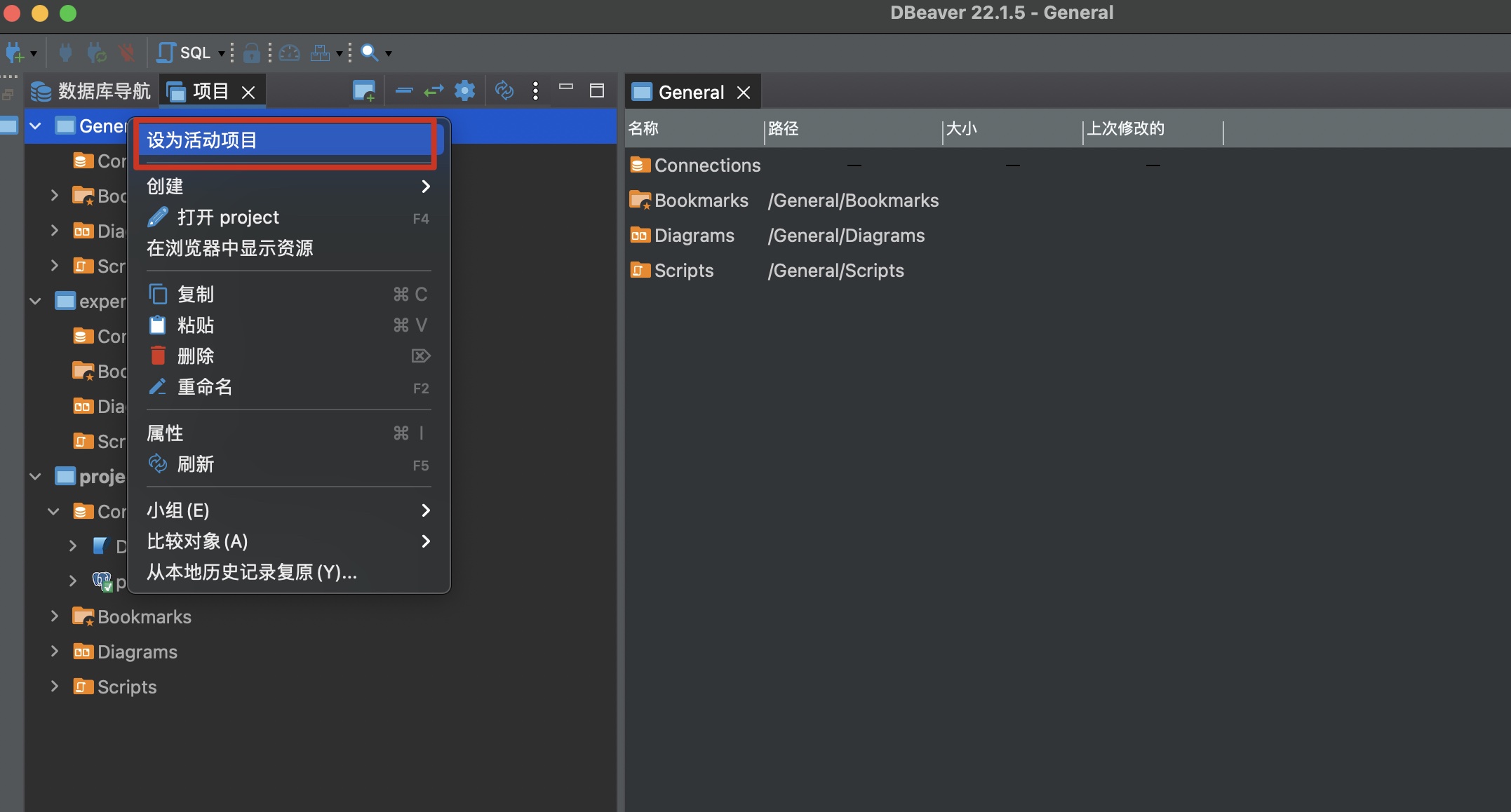This screenshot has height=812, width=1511.
Task: Open the 创建 submenu
Action: [x=288, y=187]
